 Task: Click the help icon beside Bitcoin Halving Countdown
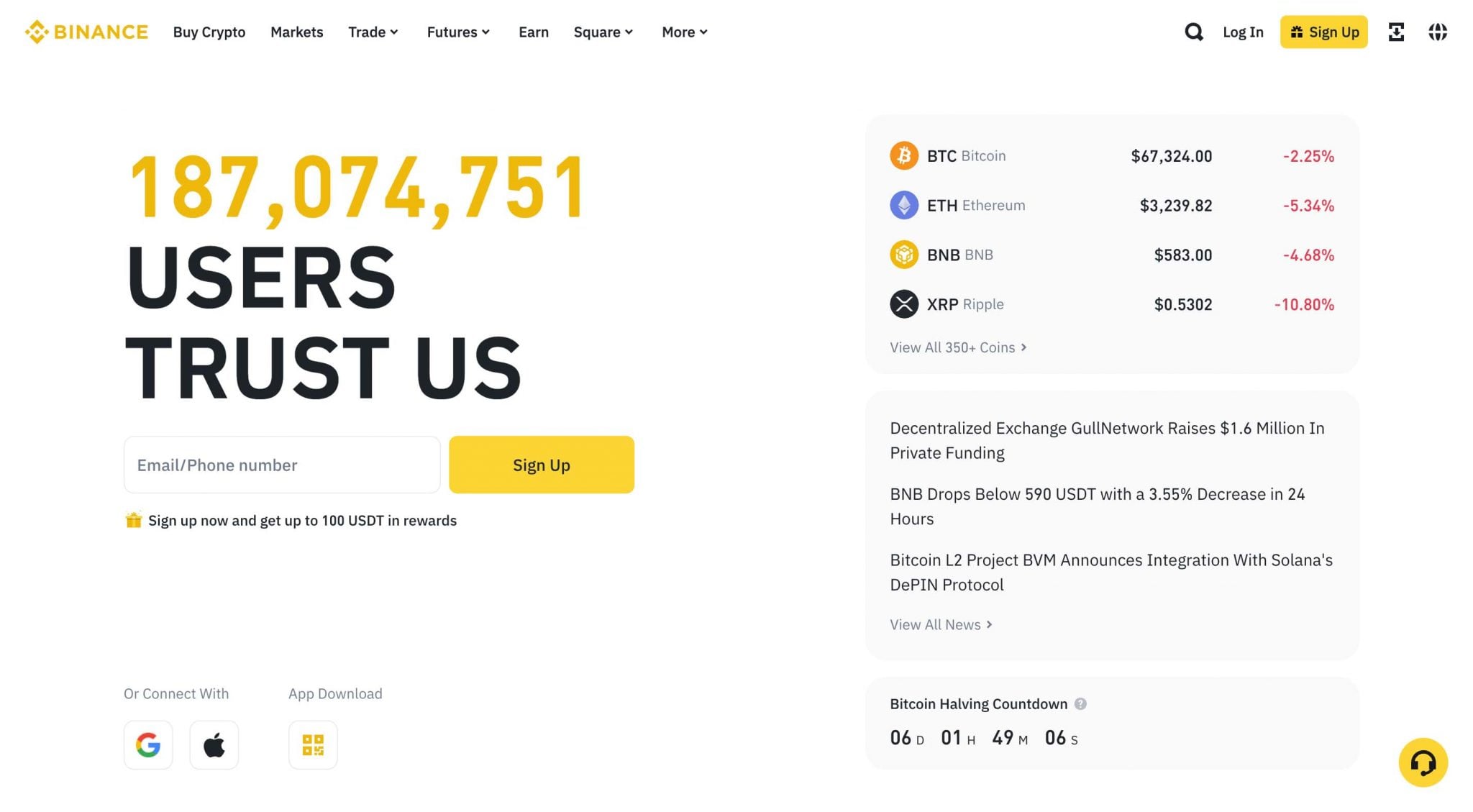click(1081, 704)
